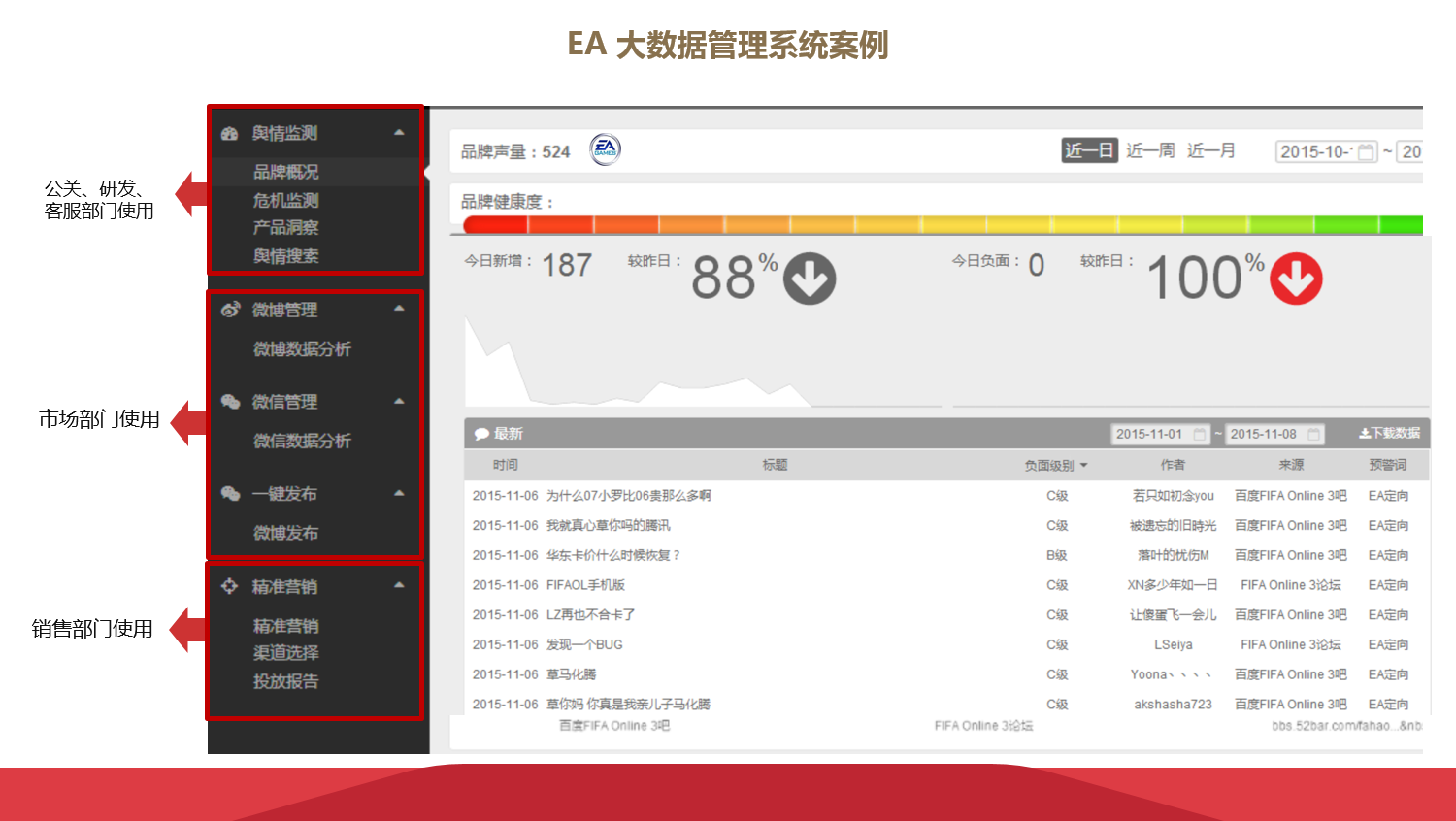Collapse the 微信管理 section arrow
1456x821 pixels.
tap(399, 401)
